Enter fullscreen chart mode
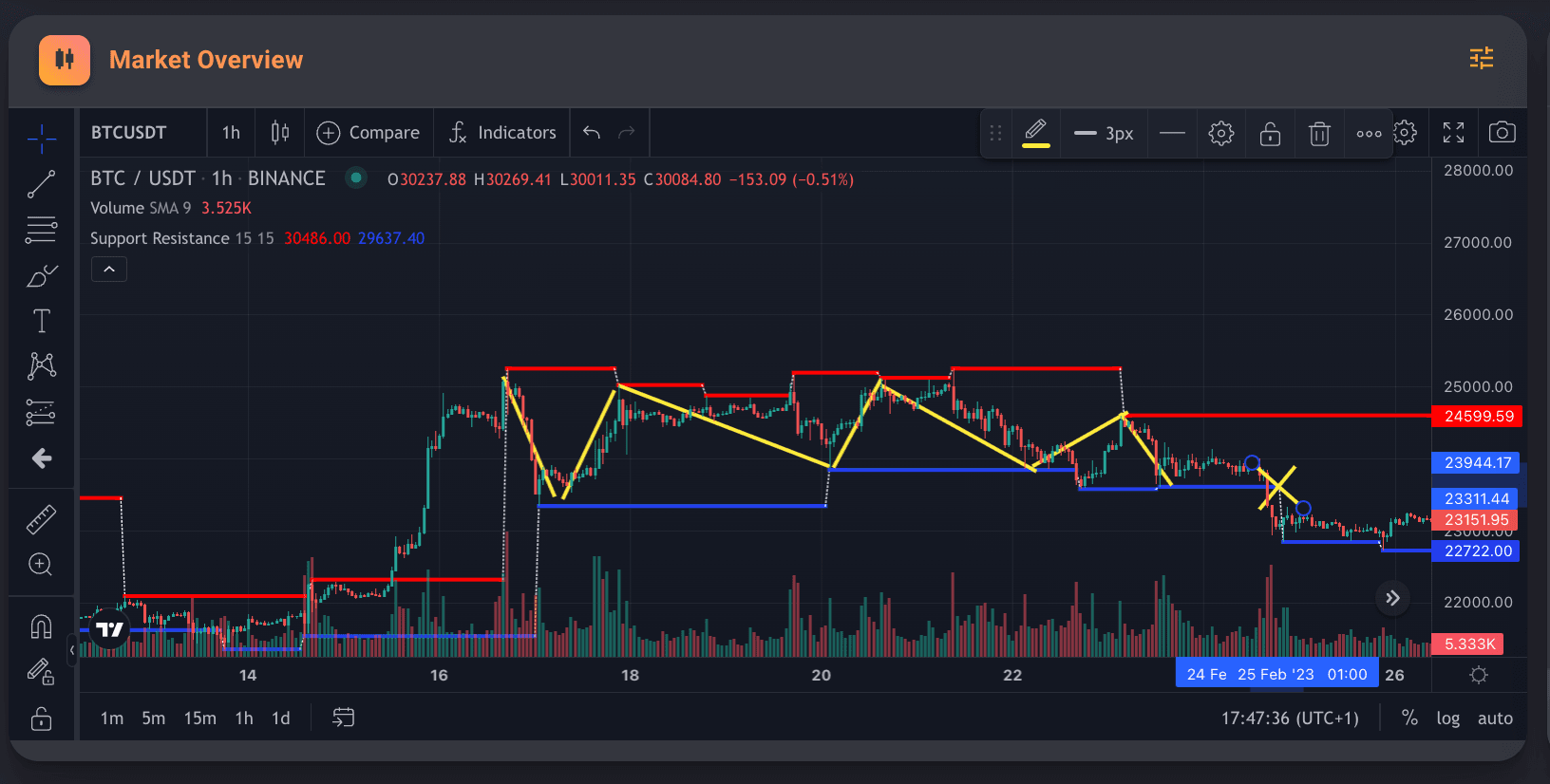Viewport: 1550px width, 784px height. coord(1453,133)
